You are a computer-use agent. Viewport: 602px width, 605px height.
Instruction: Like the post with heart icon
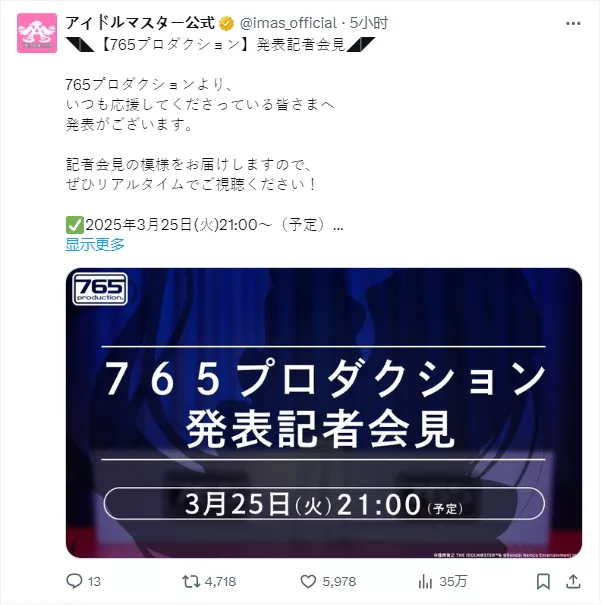(x=308, y=581)
